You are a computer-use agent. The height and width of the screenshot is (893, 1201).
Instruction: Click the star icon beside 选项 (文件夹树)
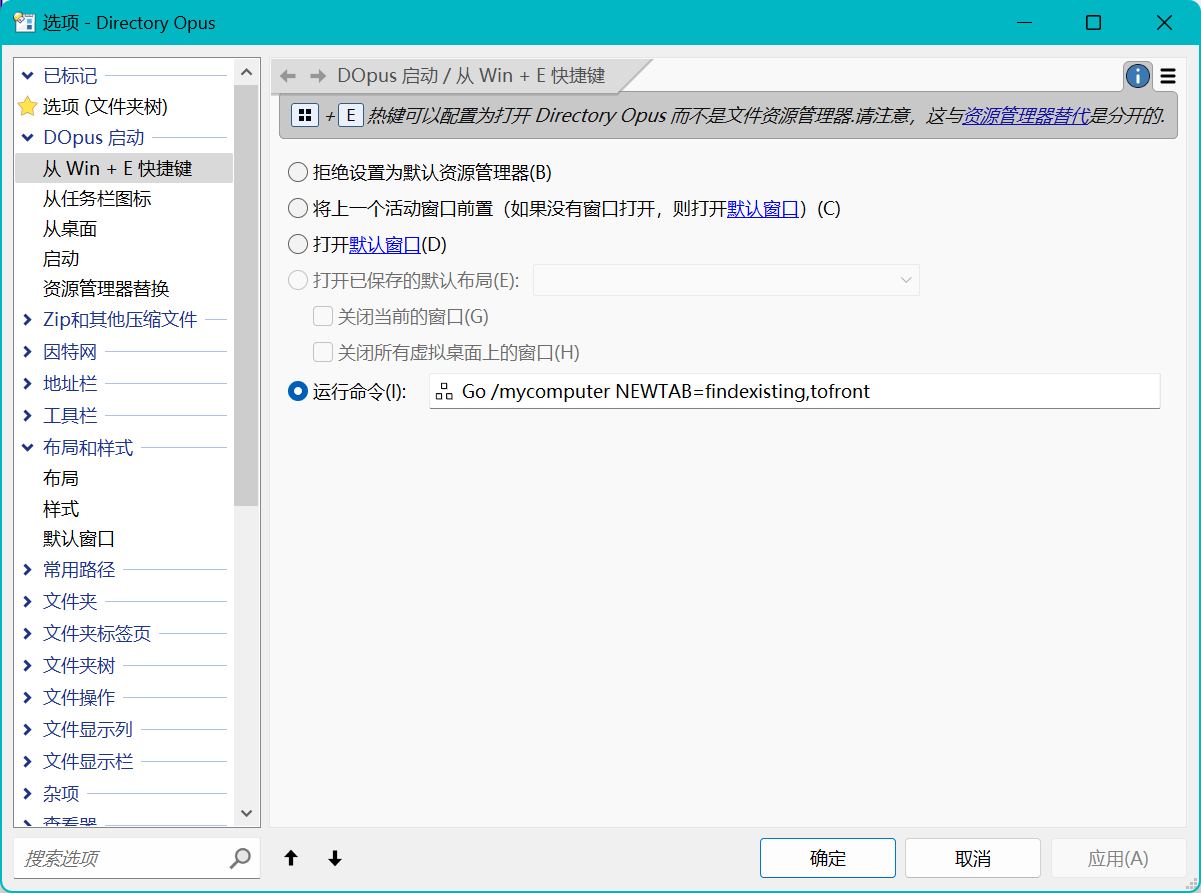(x=27, y=106)
